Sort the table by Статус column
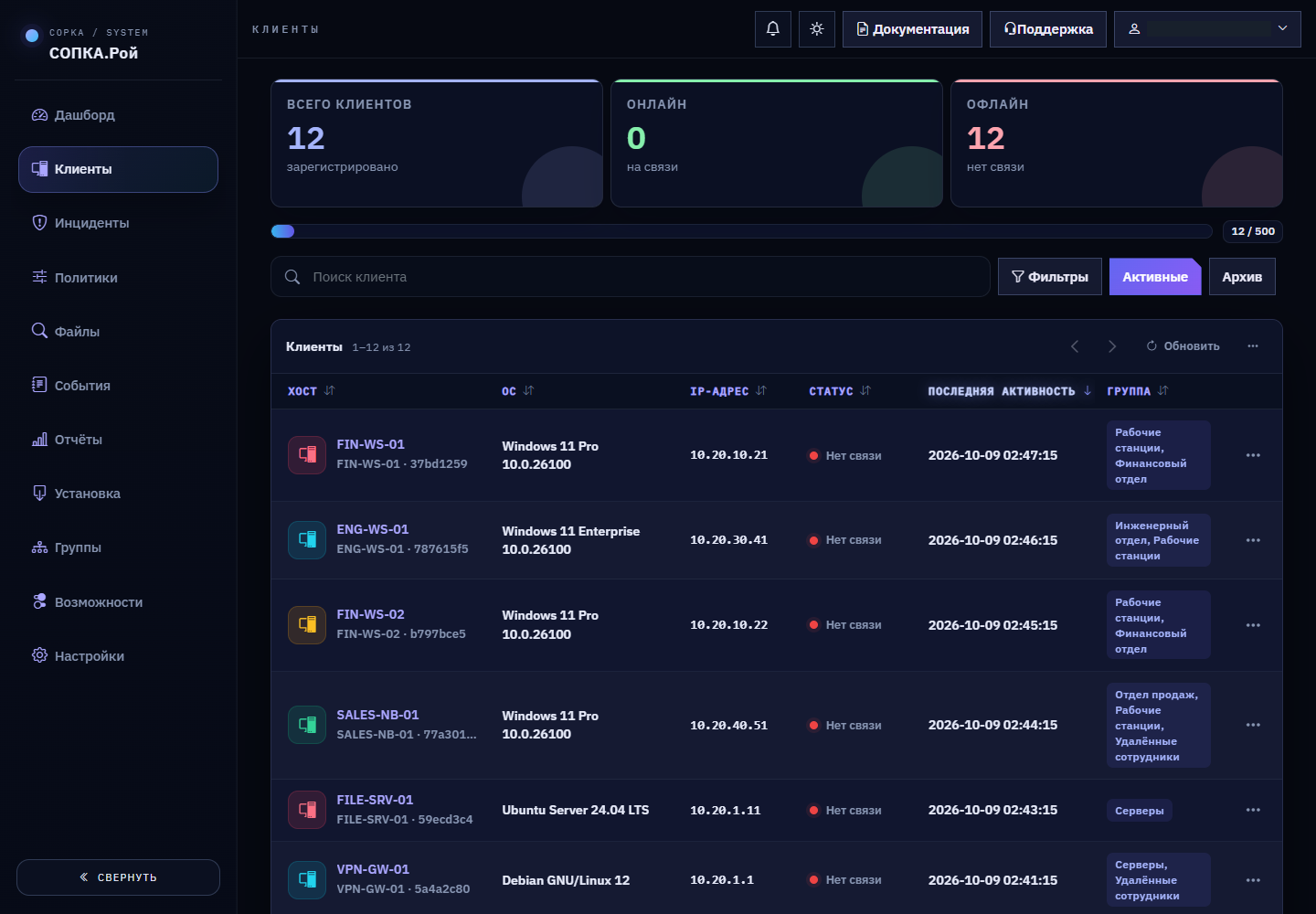Viewport: 1316px width, 914px height. (x=840, y=391)
